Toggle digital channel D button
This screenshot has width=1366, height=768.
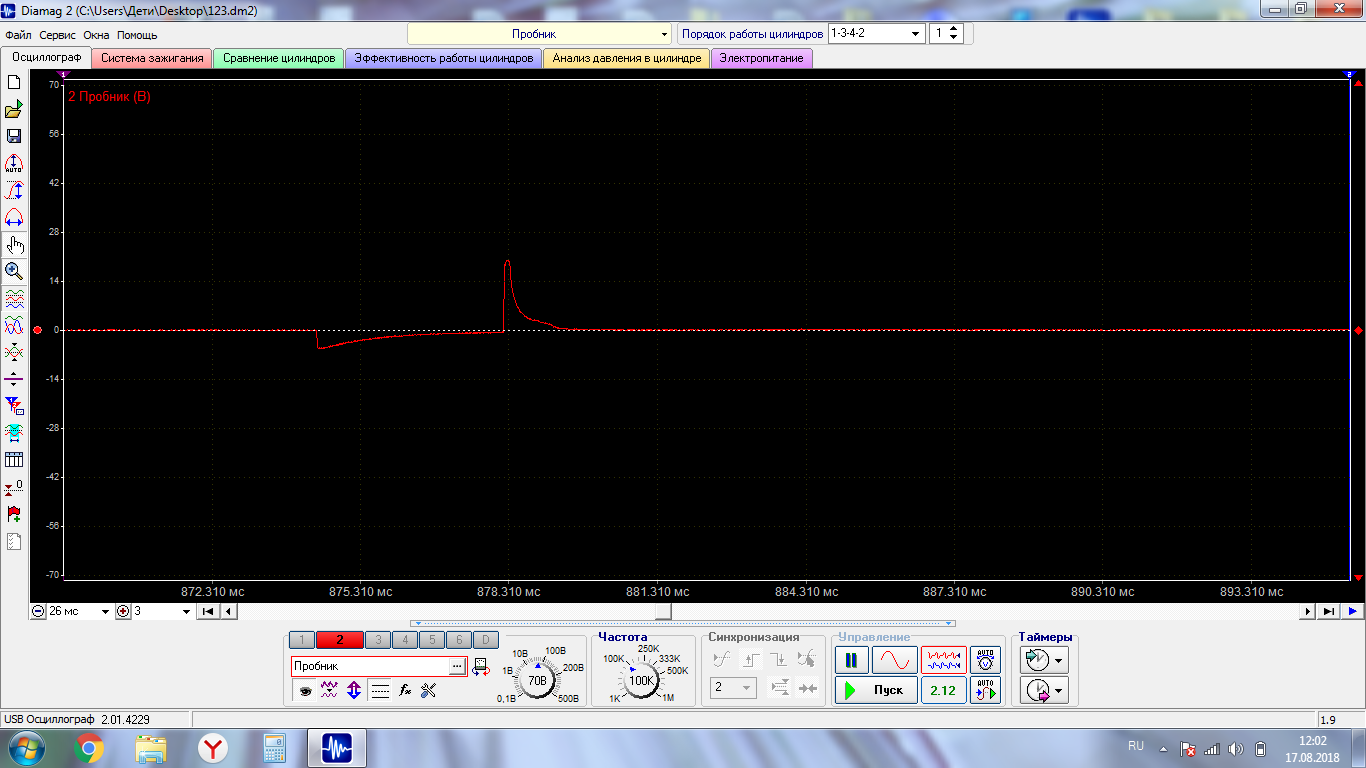[x=485, y=640]
